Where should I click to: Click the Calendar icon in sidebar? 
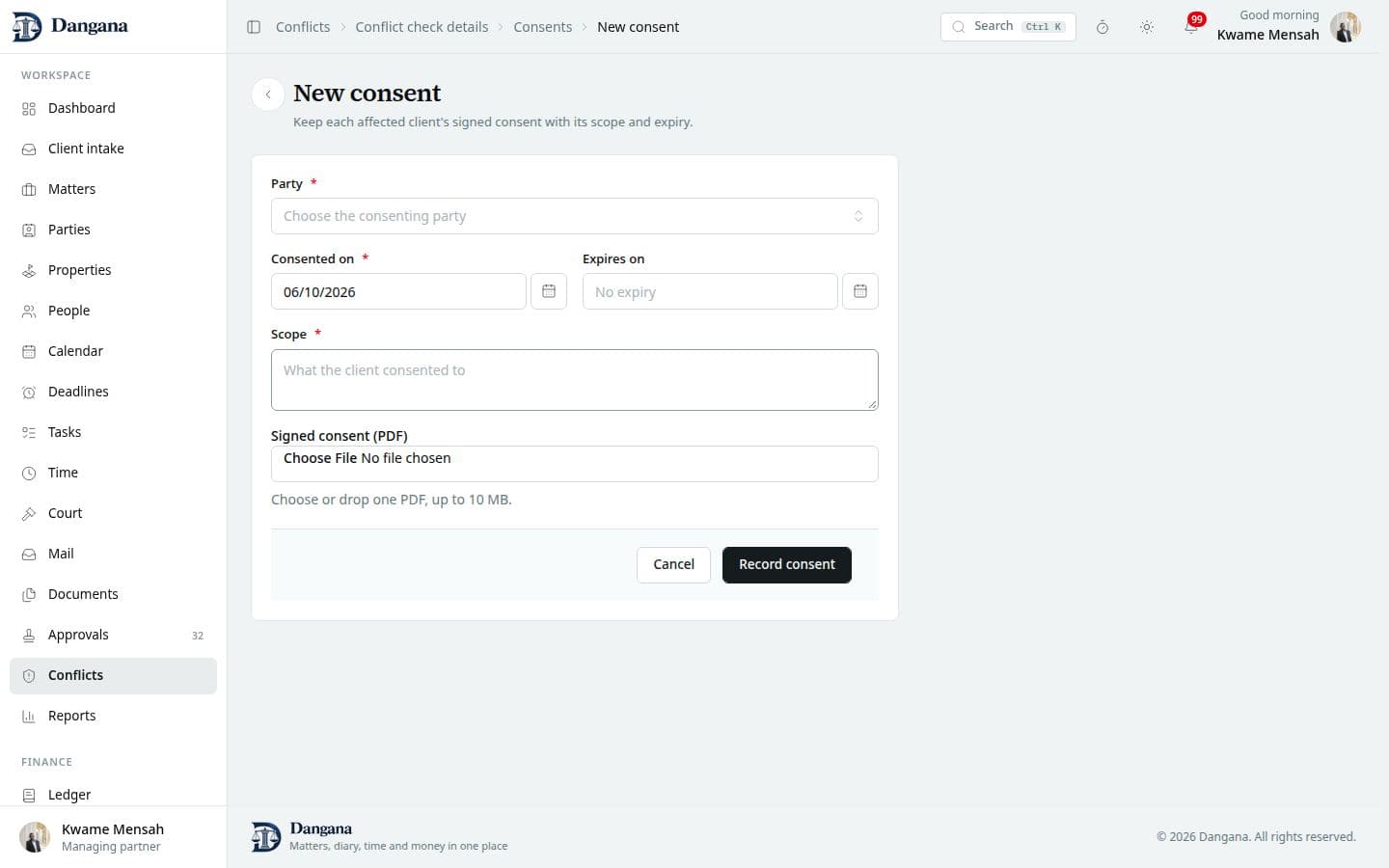coord(29,352)
